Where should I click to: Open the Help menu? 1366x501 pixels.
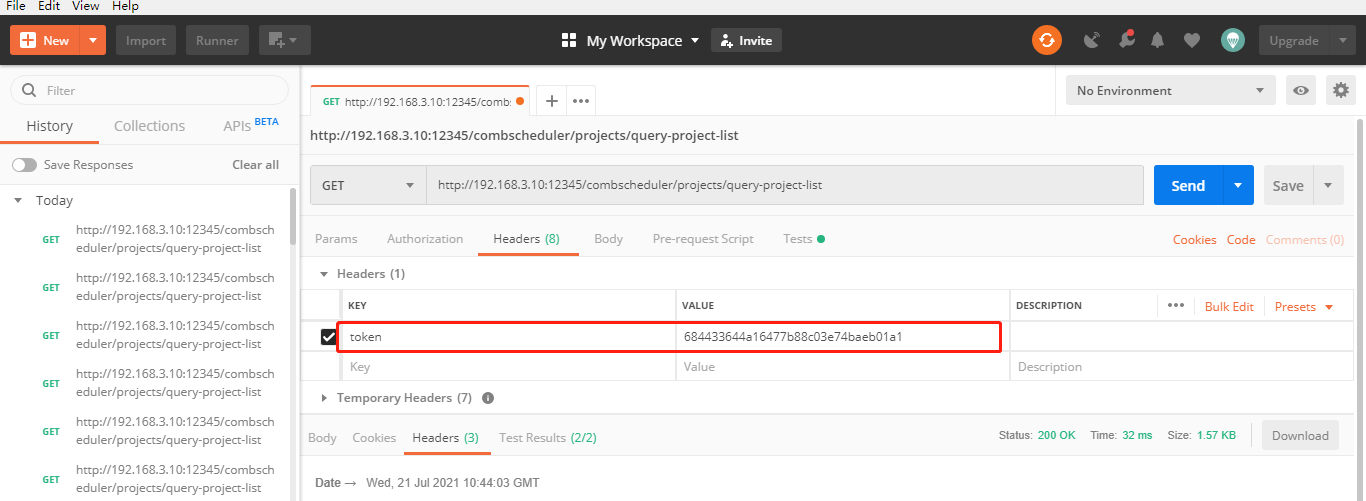pos(125,6)
